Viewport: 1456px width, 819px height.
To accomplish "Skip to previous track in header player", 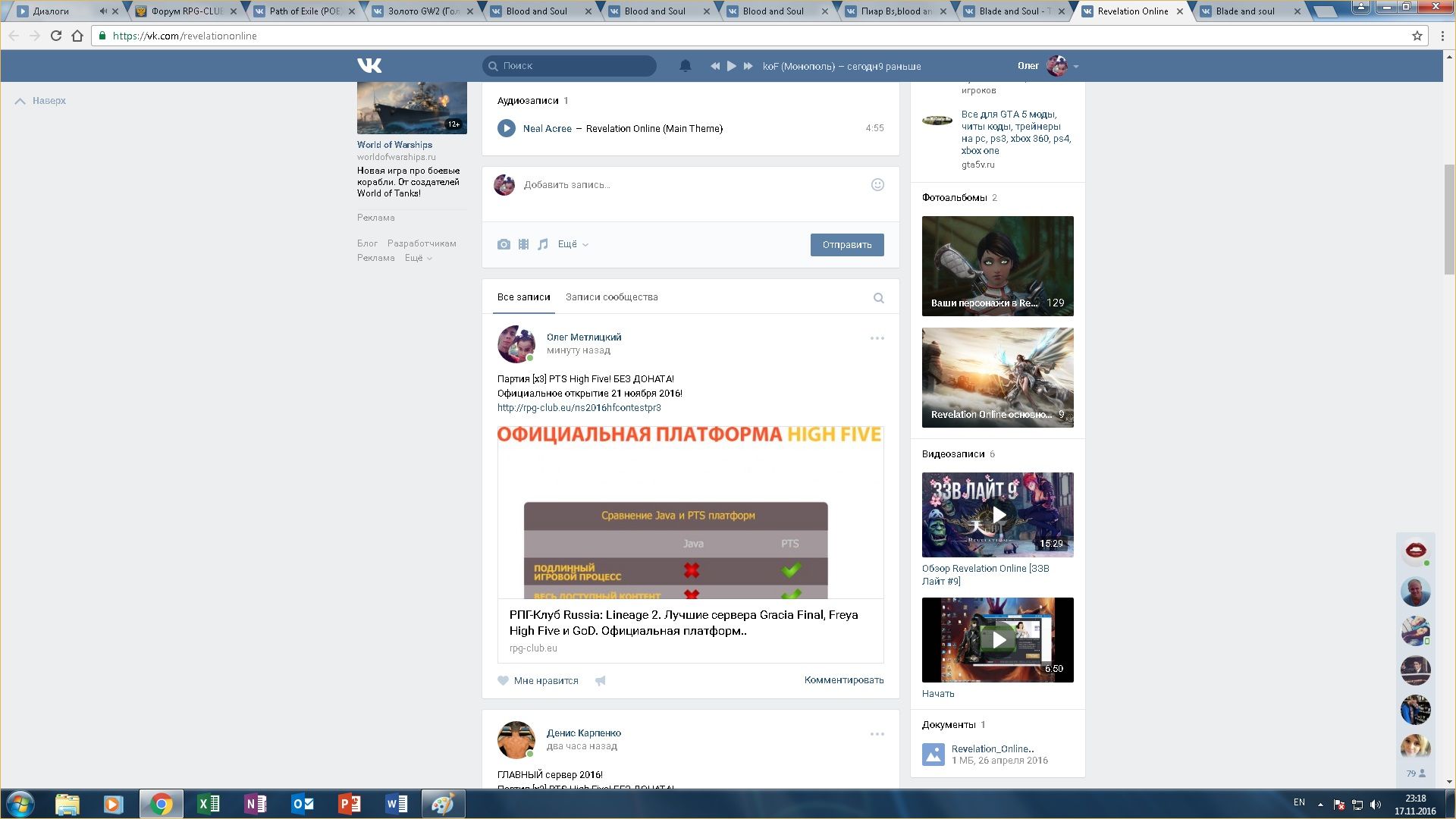I will pos(714,66).
